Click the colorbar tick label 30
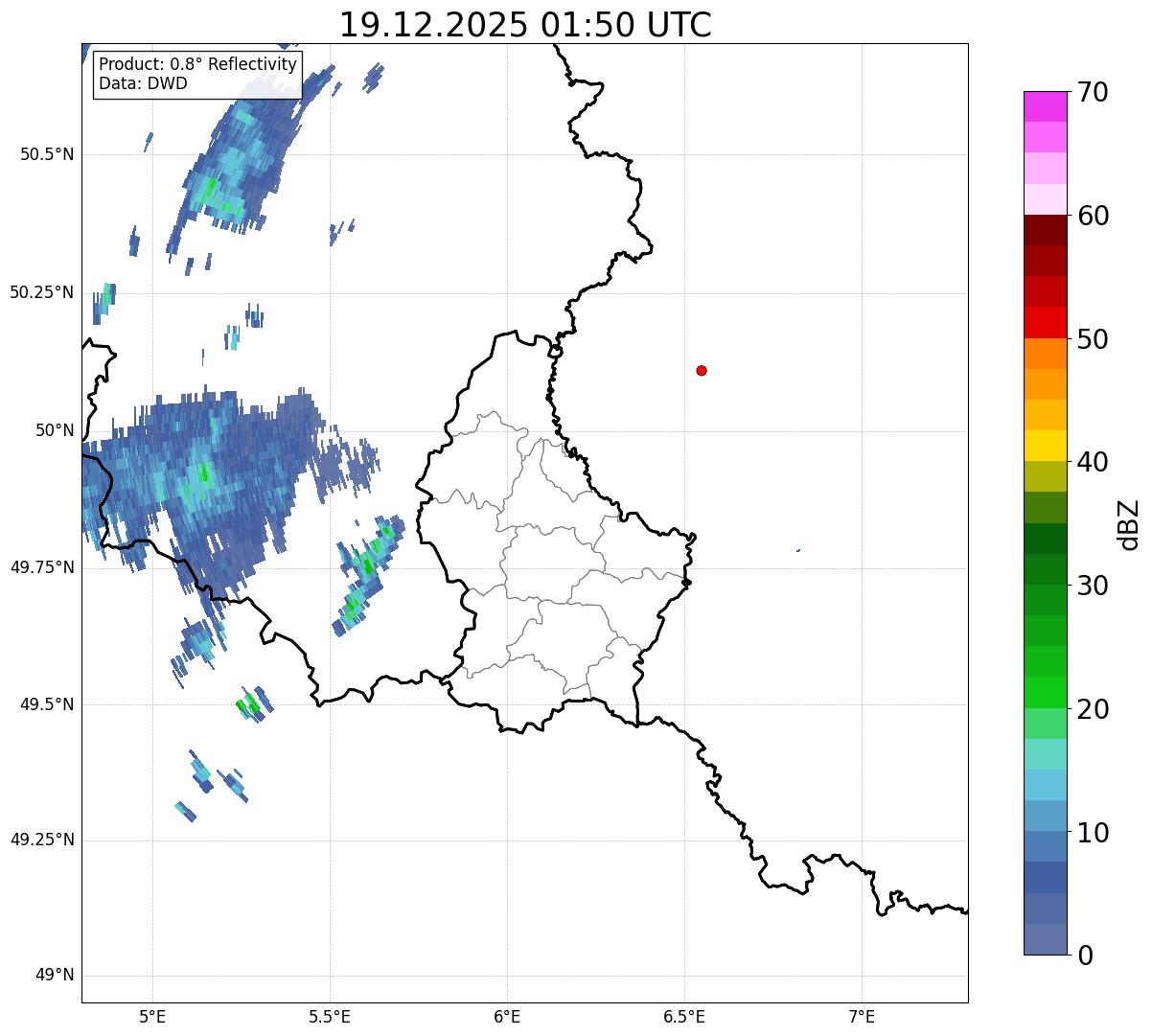The height and width of the screenshot is (1036, 1152). click(x=1094, y=586)
